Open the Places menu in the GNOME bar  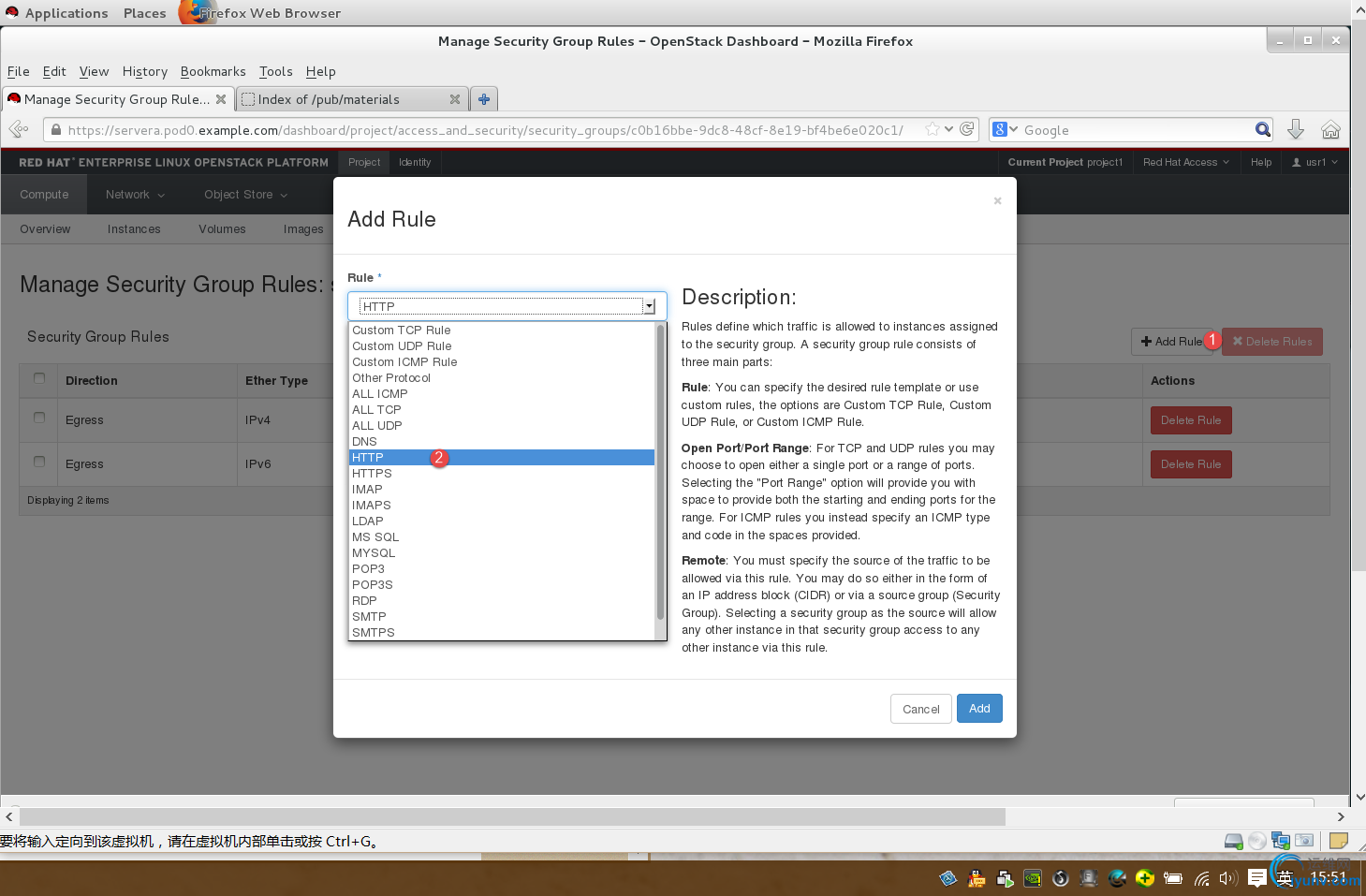pos(144,13)
